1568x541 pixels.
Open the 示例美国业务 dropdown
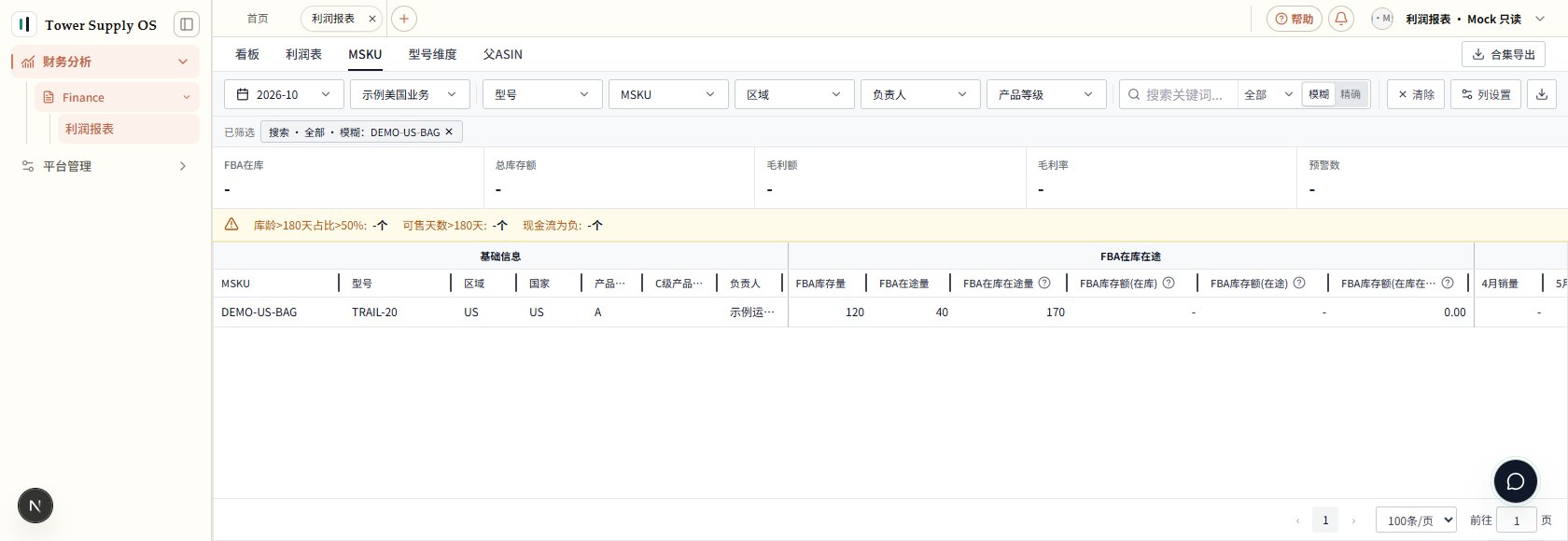[410, 94]
